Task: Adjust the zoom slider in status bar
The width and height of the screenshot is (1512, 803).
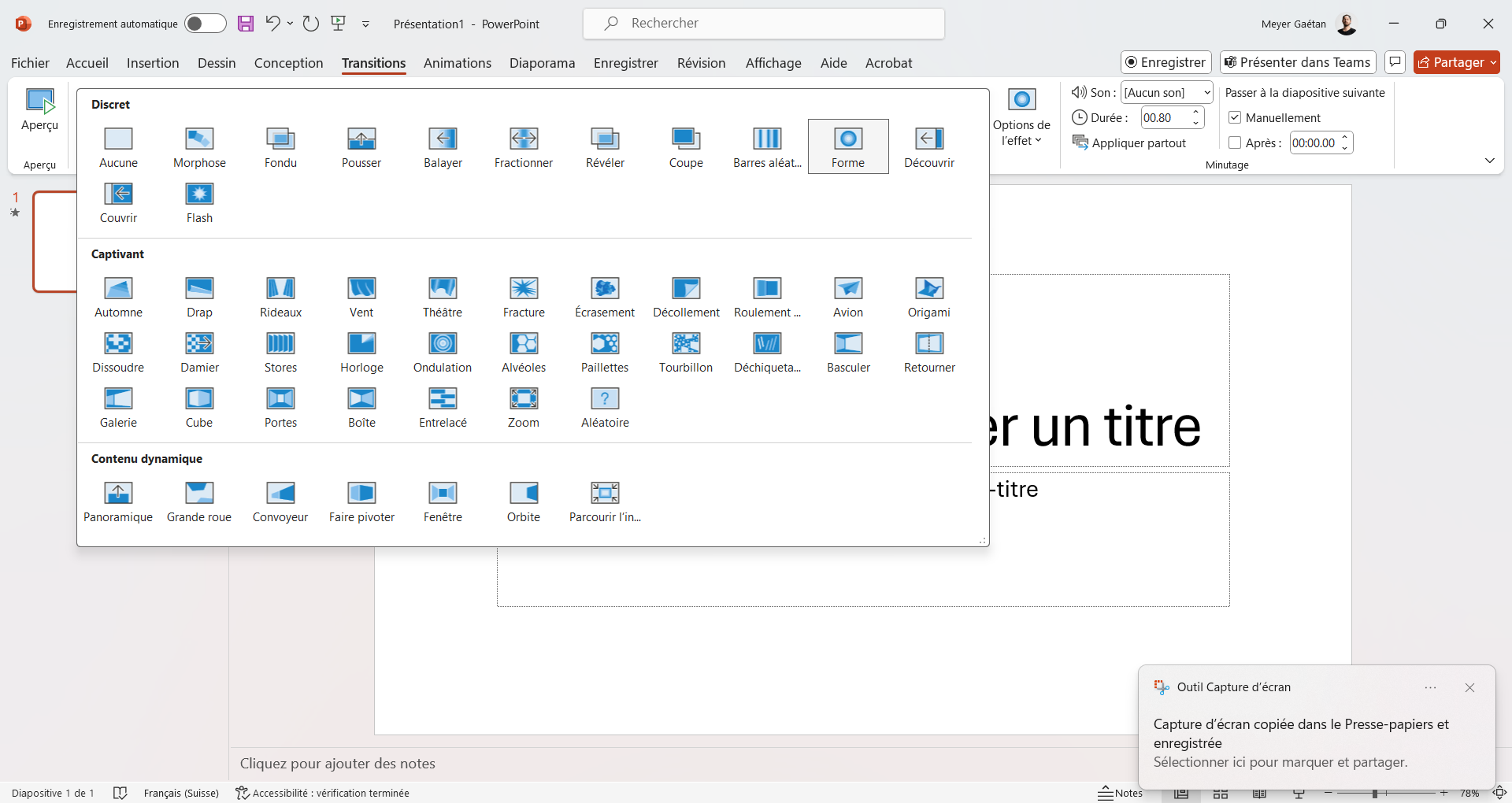Action: coord(1374,793)
